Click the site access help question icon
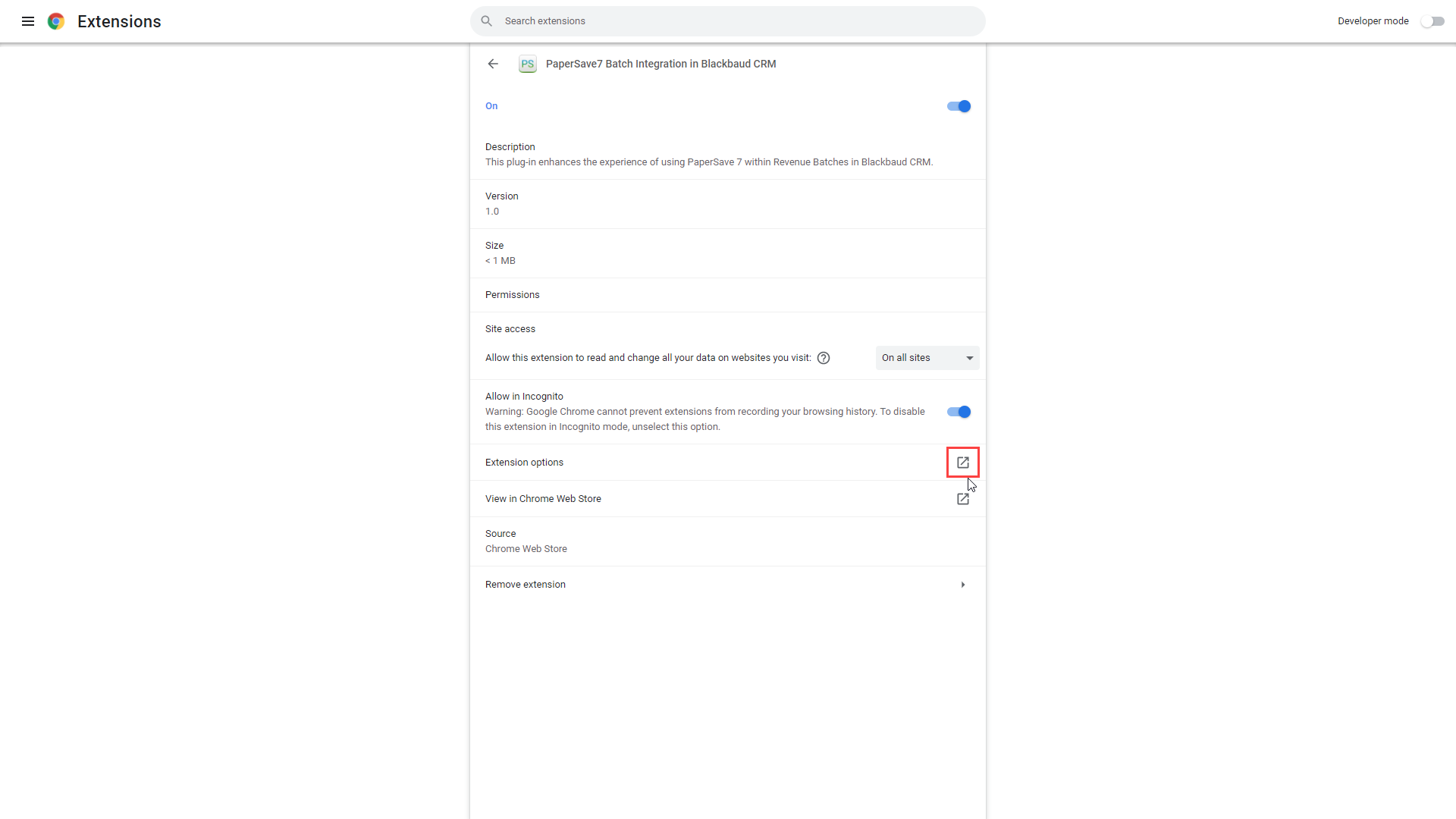 pyautogui.click(x=824, y=358)
